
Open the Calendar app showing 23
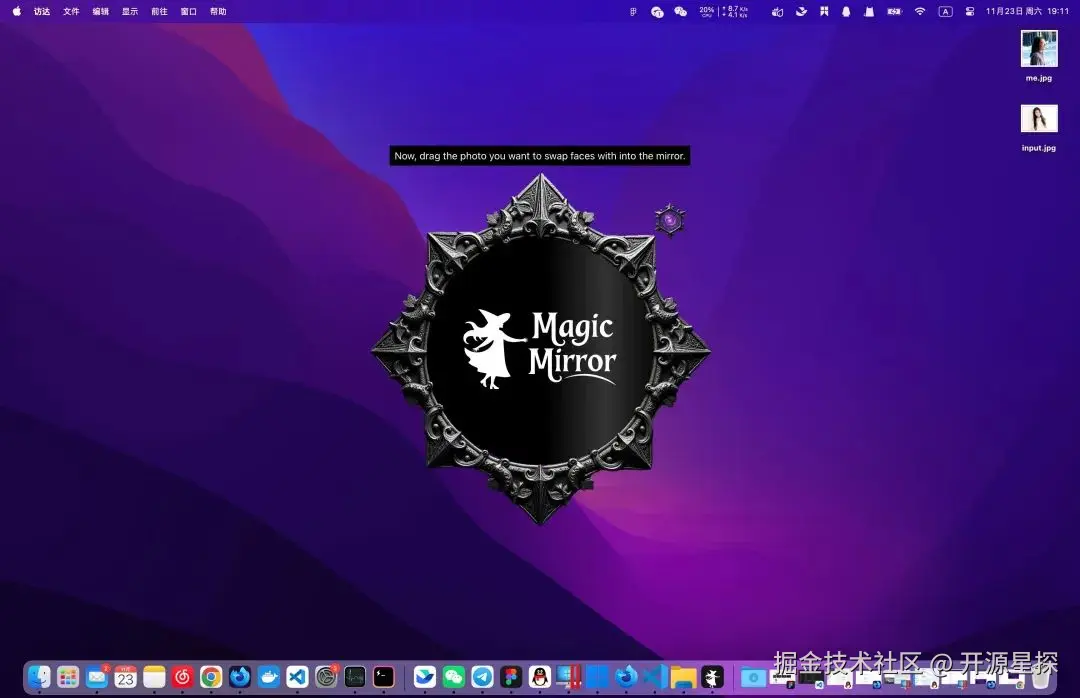click(125, 677)
